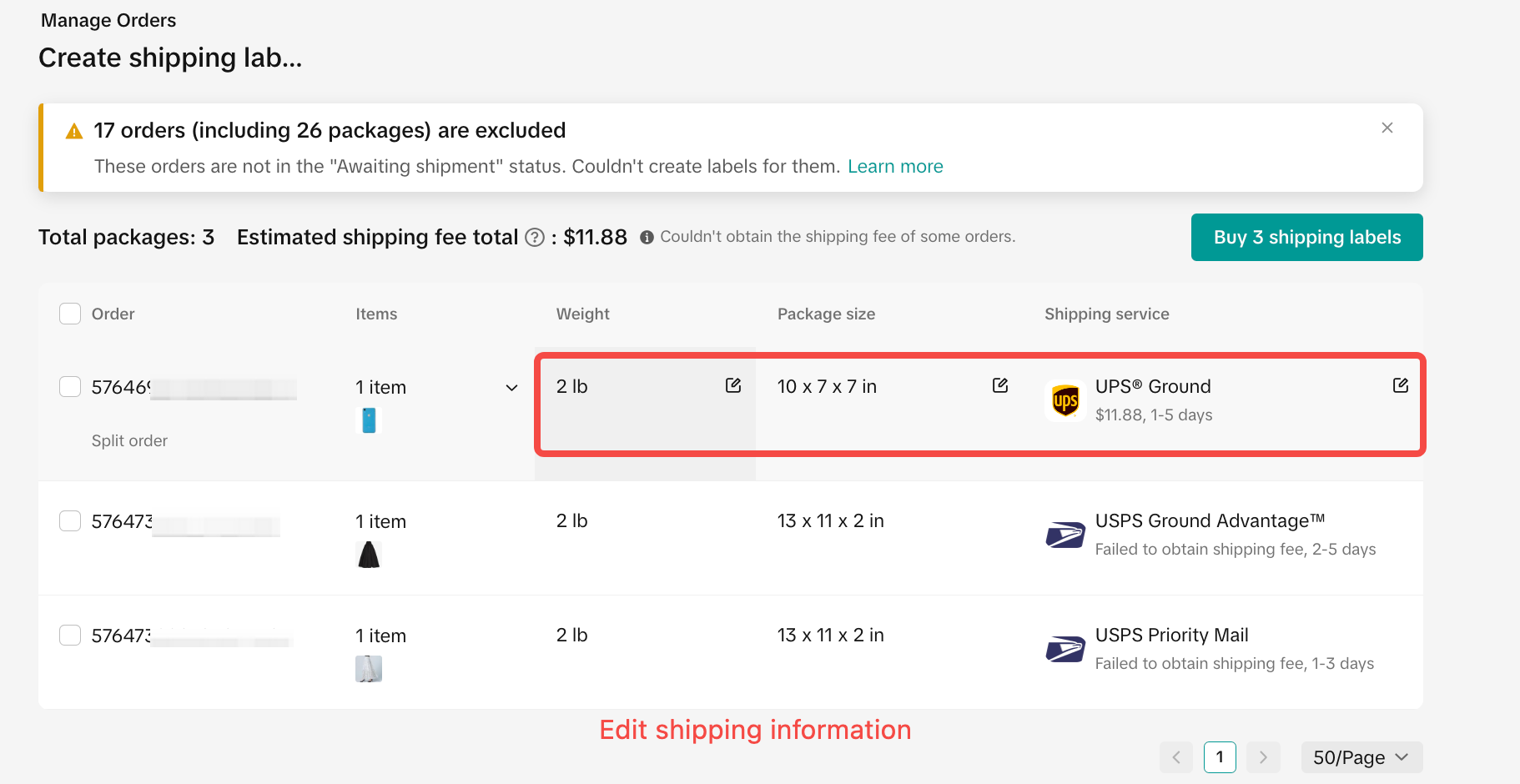Check the order with USPS Priority Mail
Screen dimensions: 1520x784
70,636
